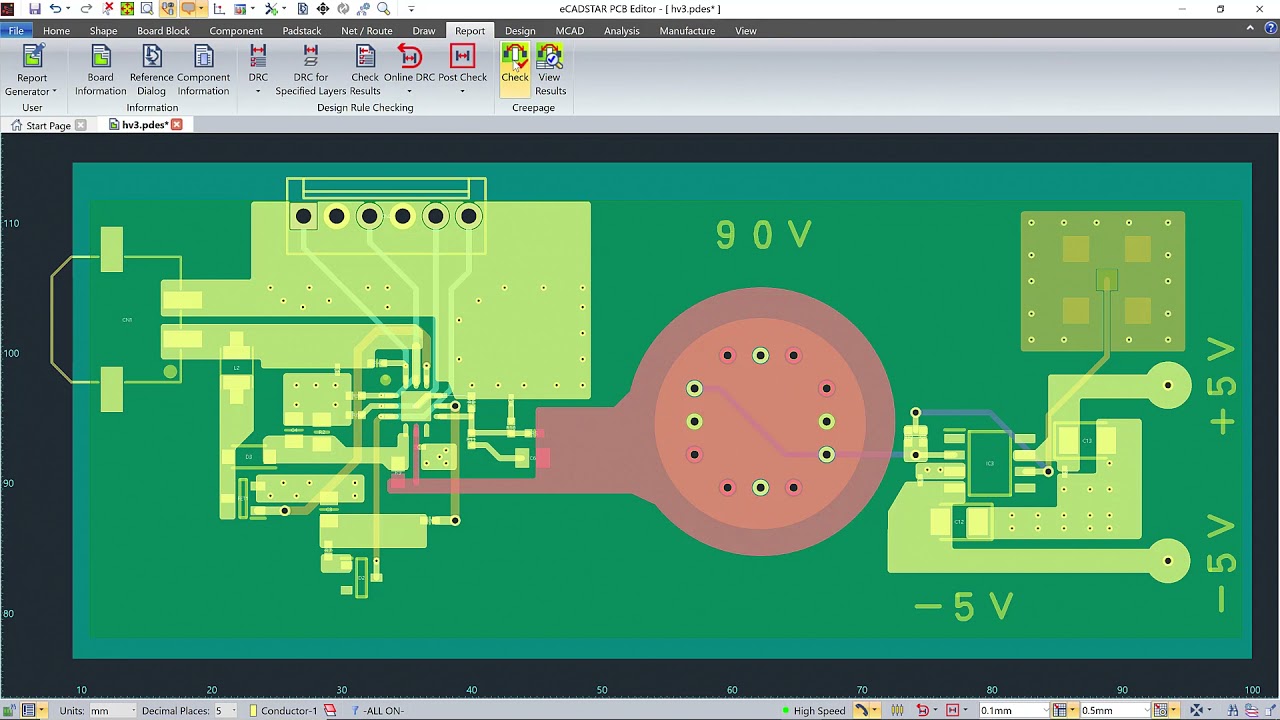Expand the Report Generator dropdown arrow
The height and width of the screenshot is (720, 1280).
pos(54,91)
